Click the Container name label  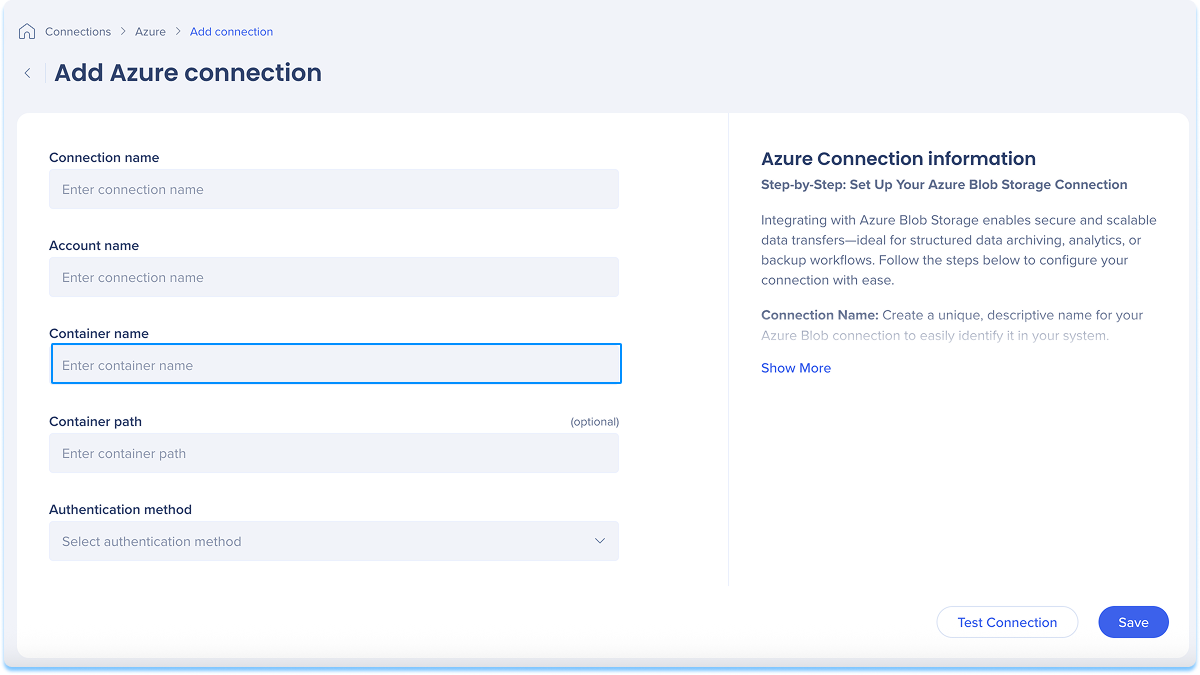99,334
